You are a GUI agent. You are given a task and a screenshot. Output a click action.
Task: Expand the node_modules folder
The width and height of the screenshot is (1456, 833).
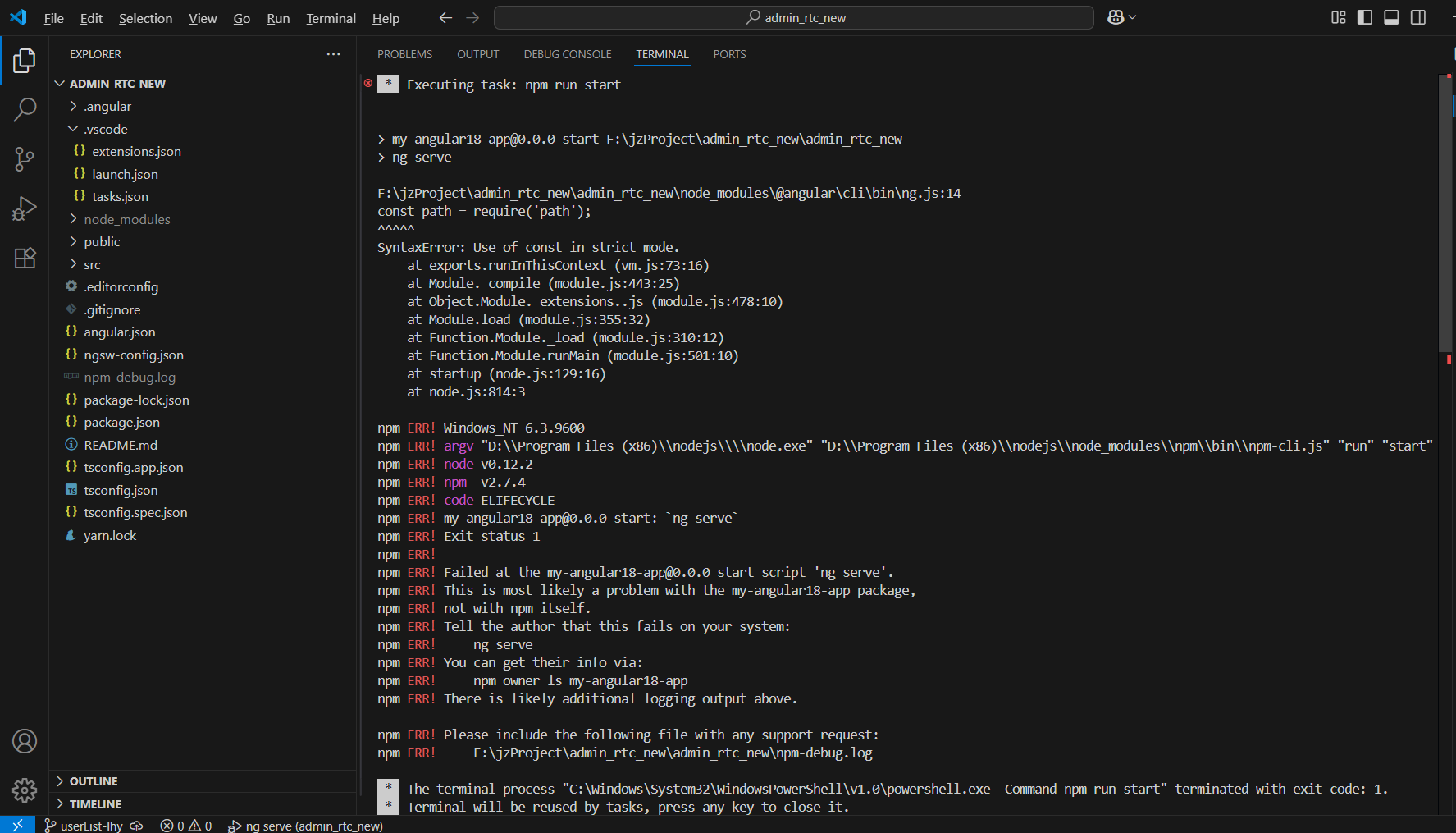pos(74,219)
